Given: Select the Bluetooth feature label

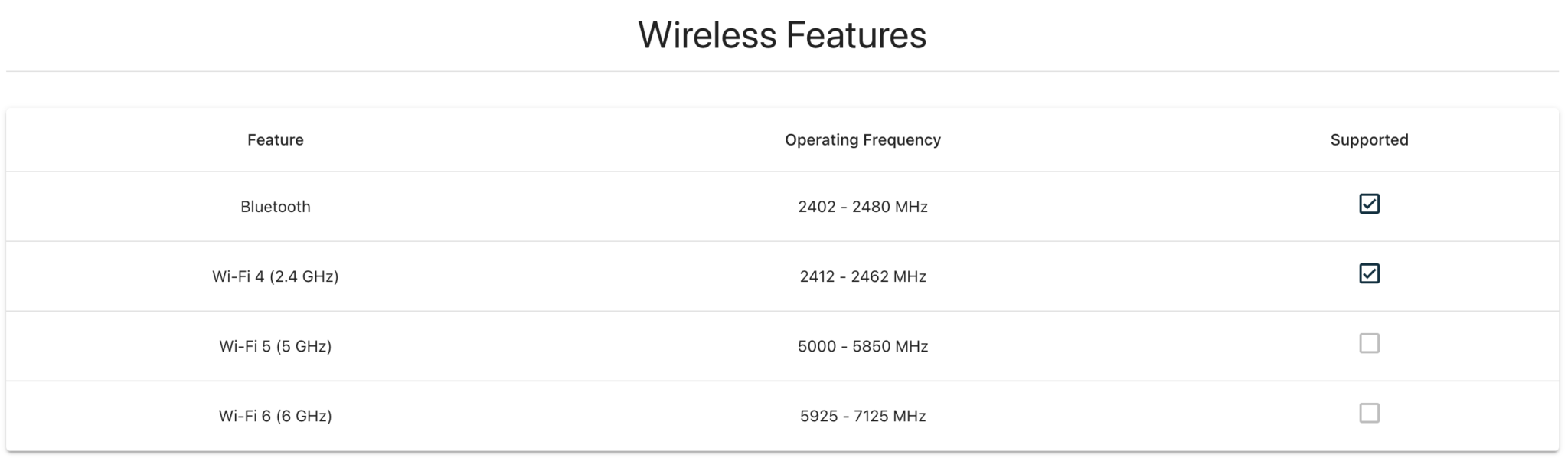Looking at the screenshot, I should pos(275,207).
